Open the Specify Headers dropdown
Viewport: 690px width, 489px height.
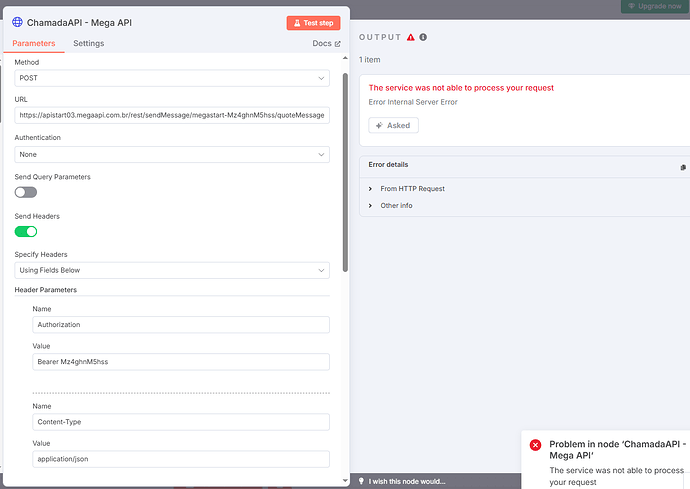[172, 270]
